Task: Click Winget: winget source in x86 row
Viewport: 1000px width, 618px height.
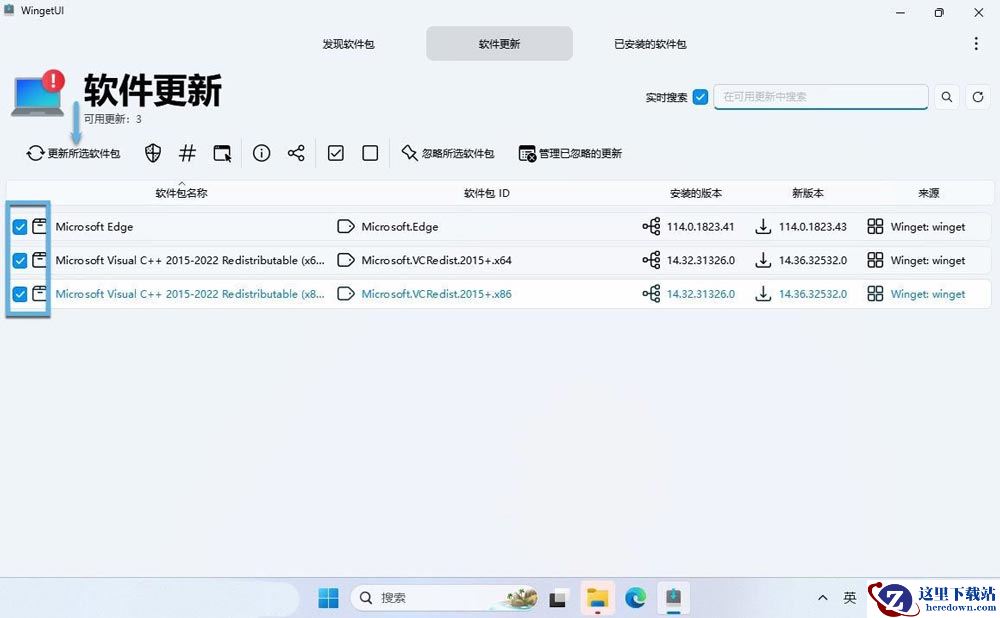Action: 928,294
